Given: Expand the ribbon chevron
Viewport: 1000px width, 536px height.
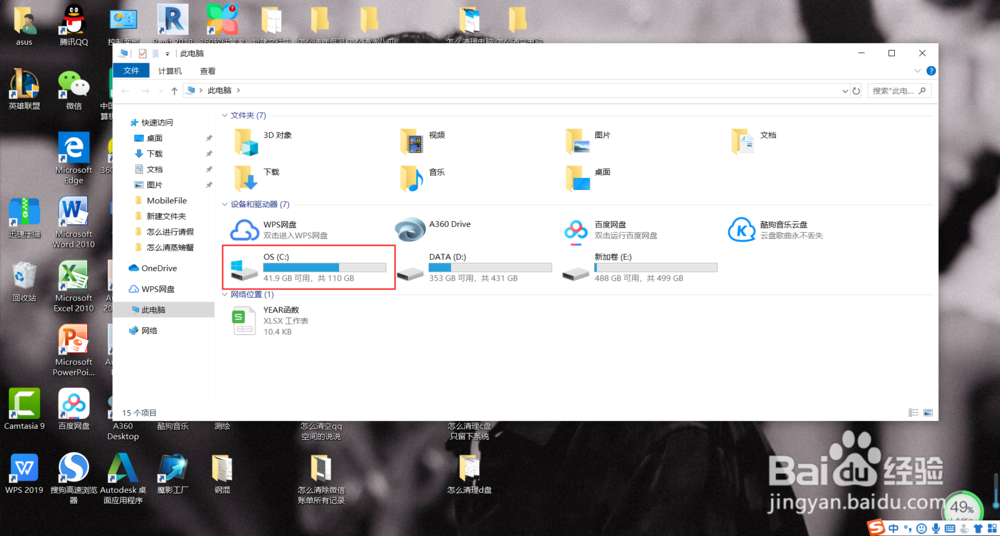Looking at the screenshot, I should coord(918,71).
